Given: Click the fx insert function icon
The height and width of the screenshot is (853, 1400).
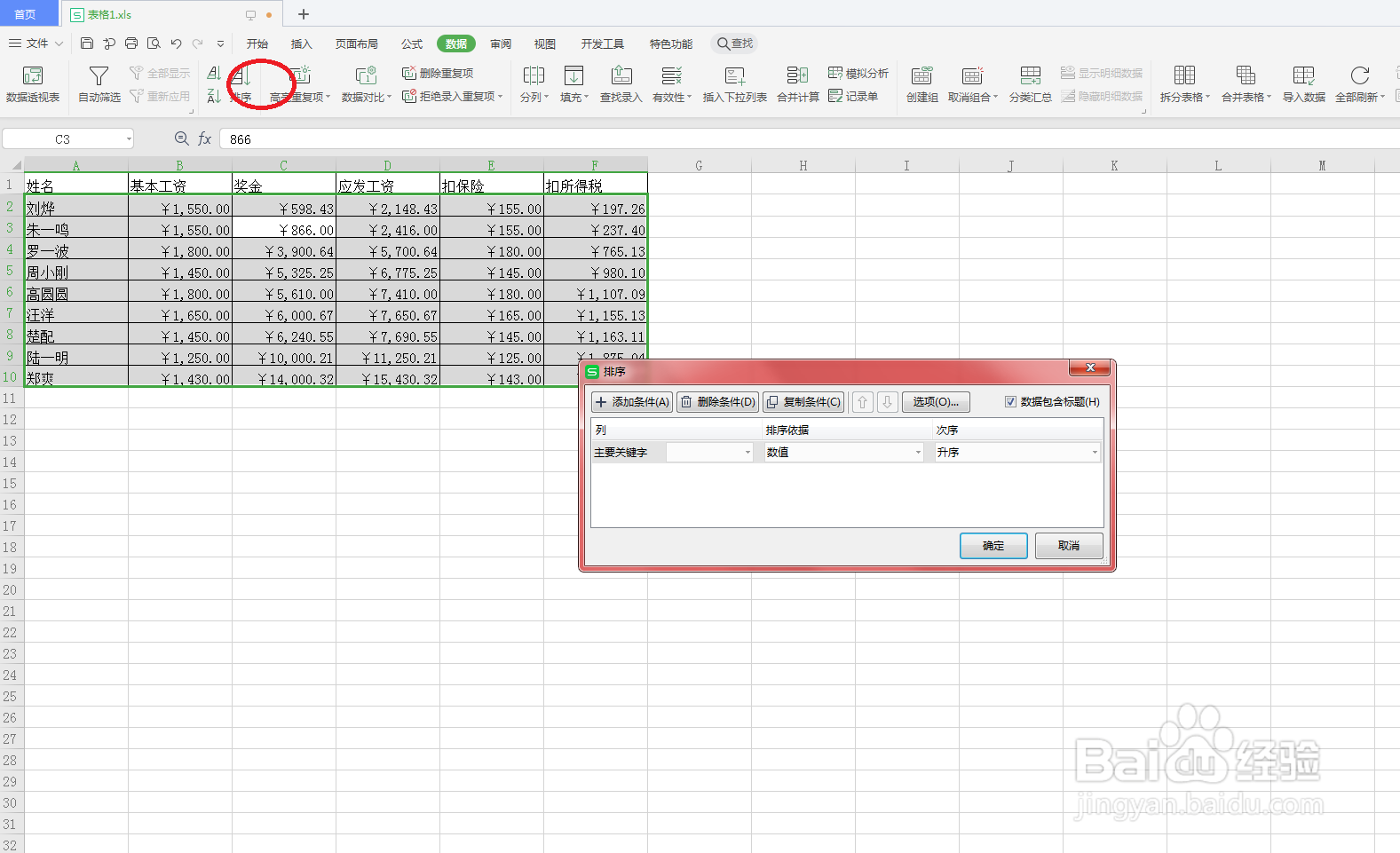Looking at the screenshot, I should click(x=204, y=138).
